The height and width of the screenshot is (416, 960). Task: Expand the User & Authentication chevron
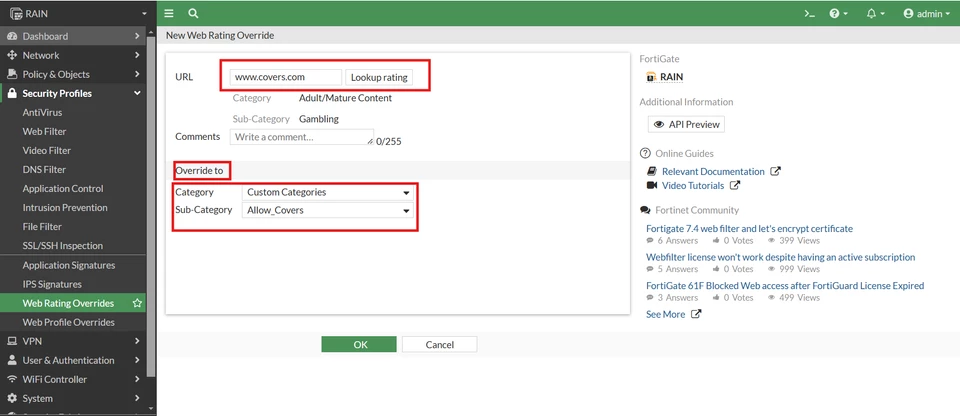pyautogui.click(x=137, y=360)
